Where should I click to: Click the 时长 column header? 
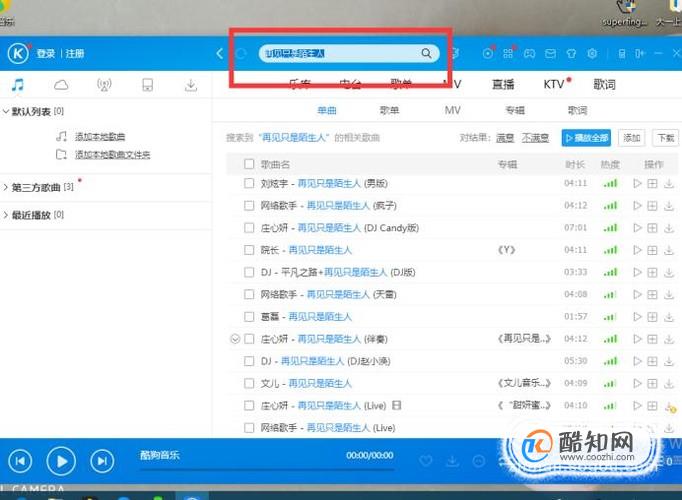click(575, 164)
